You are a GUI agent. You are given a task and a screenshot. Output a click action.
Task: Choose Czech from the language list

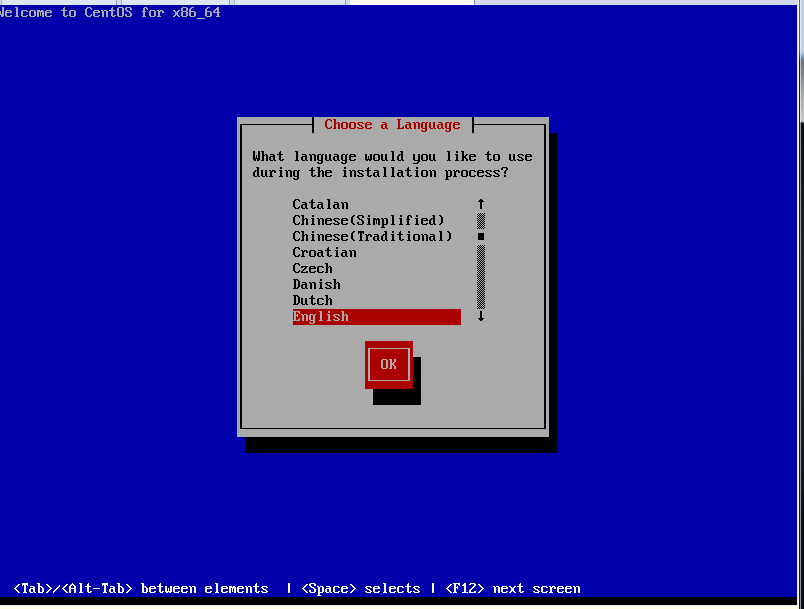click(376, 269)
